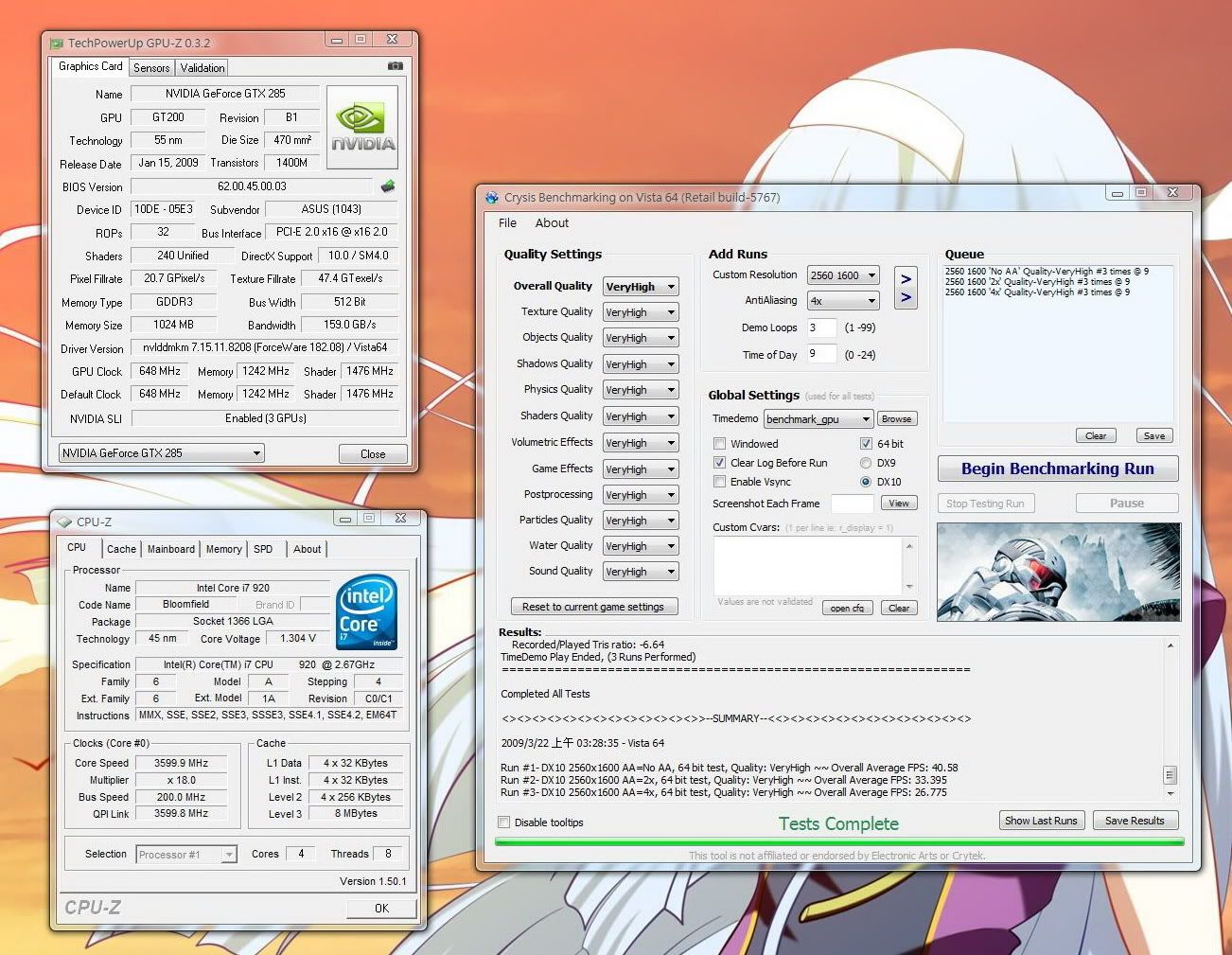Viewport: 1232px width, 955px height.
Task: Open the Custom Resolution dropdown
Action: point(843,275)
